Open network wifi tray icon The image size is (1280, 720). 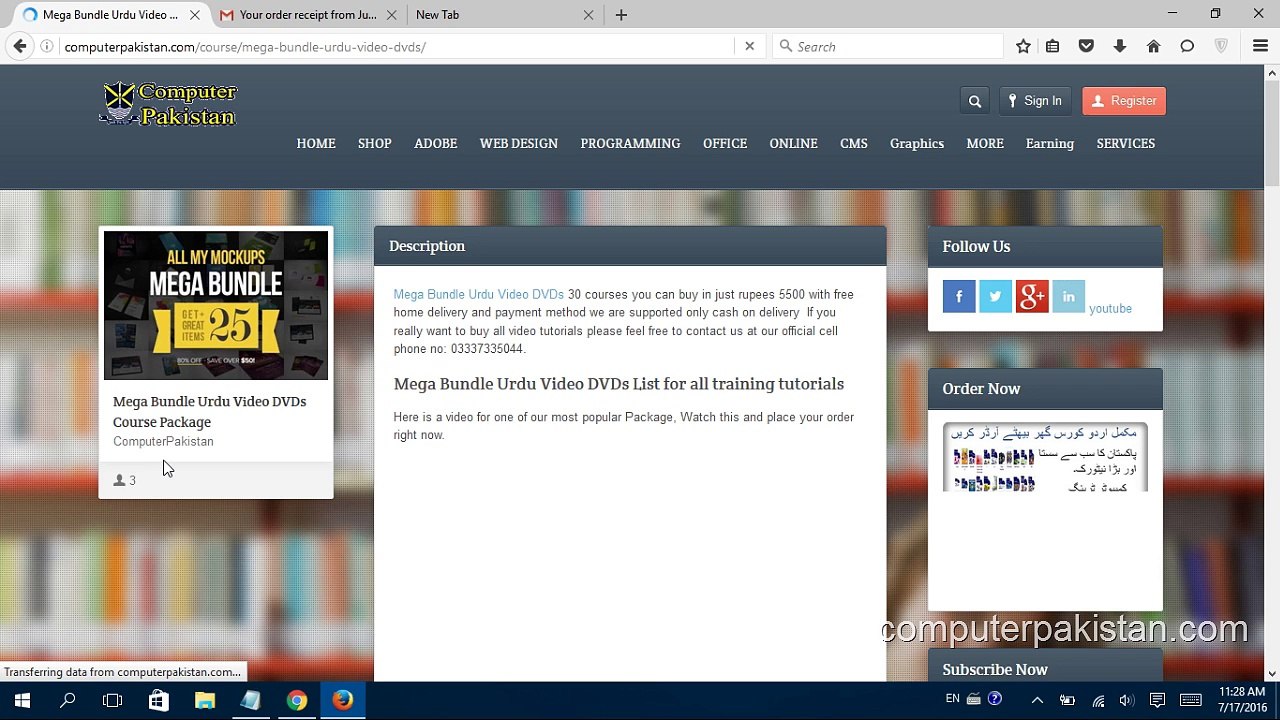1098,700
